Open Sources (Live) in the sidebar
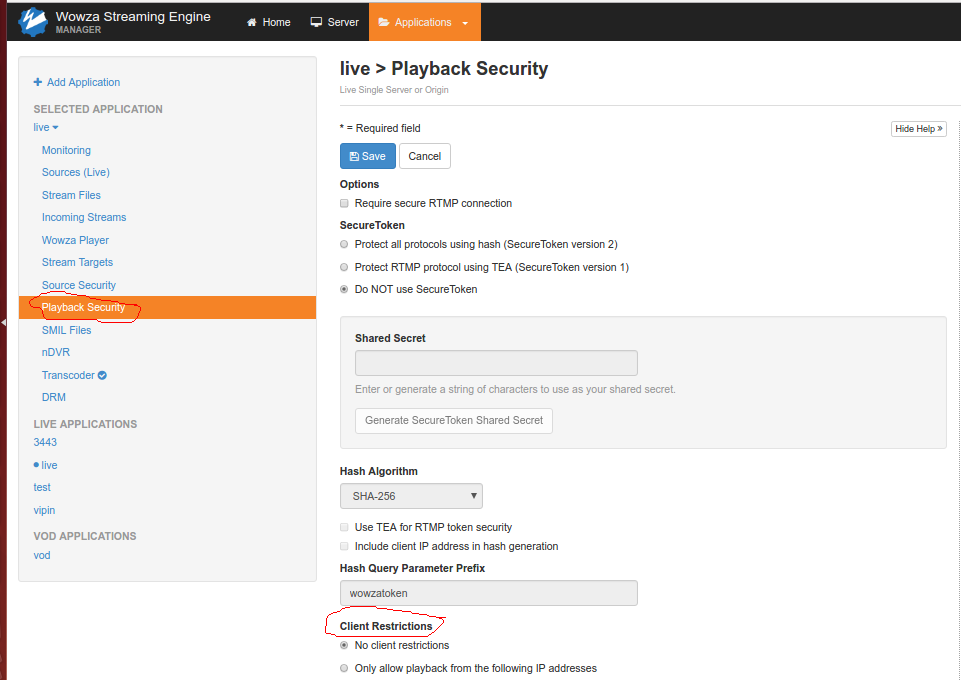Image resolution: width=961 pixels, height=680 pixels. point(76,172)
